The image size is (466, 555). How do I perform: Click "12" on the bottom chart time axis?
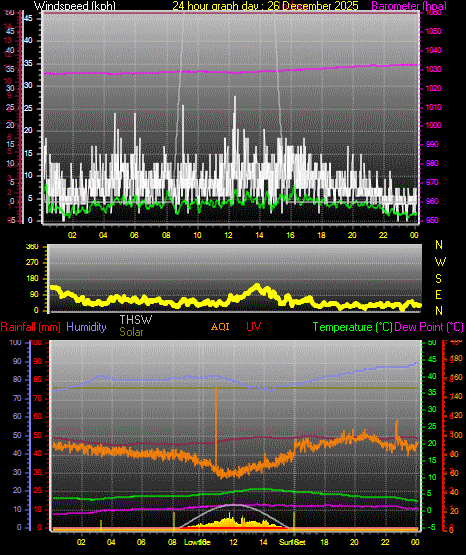tap(233, 542)
